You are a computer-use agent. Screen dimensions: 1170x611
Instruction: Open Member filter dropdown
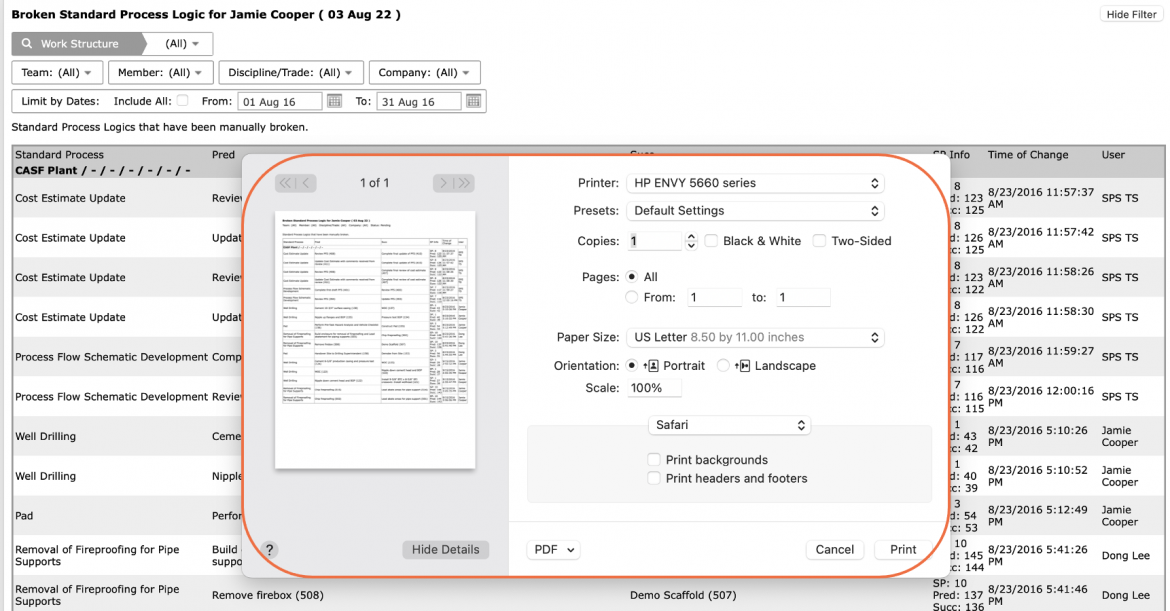[160, 72]
